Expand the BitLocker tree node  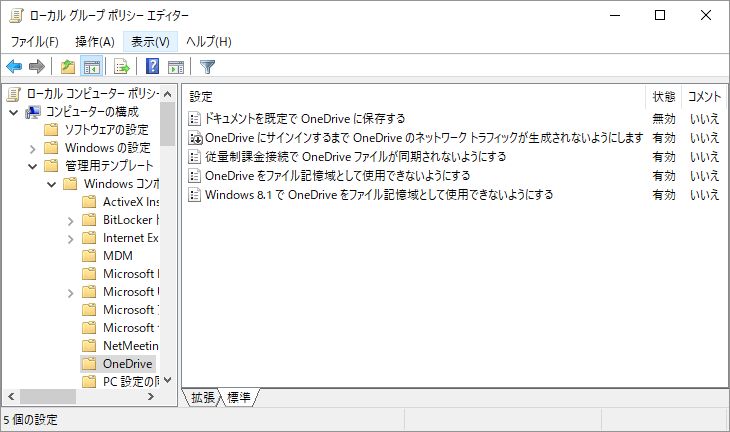(70, 221)
